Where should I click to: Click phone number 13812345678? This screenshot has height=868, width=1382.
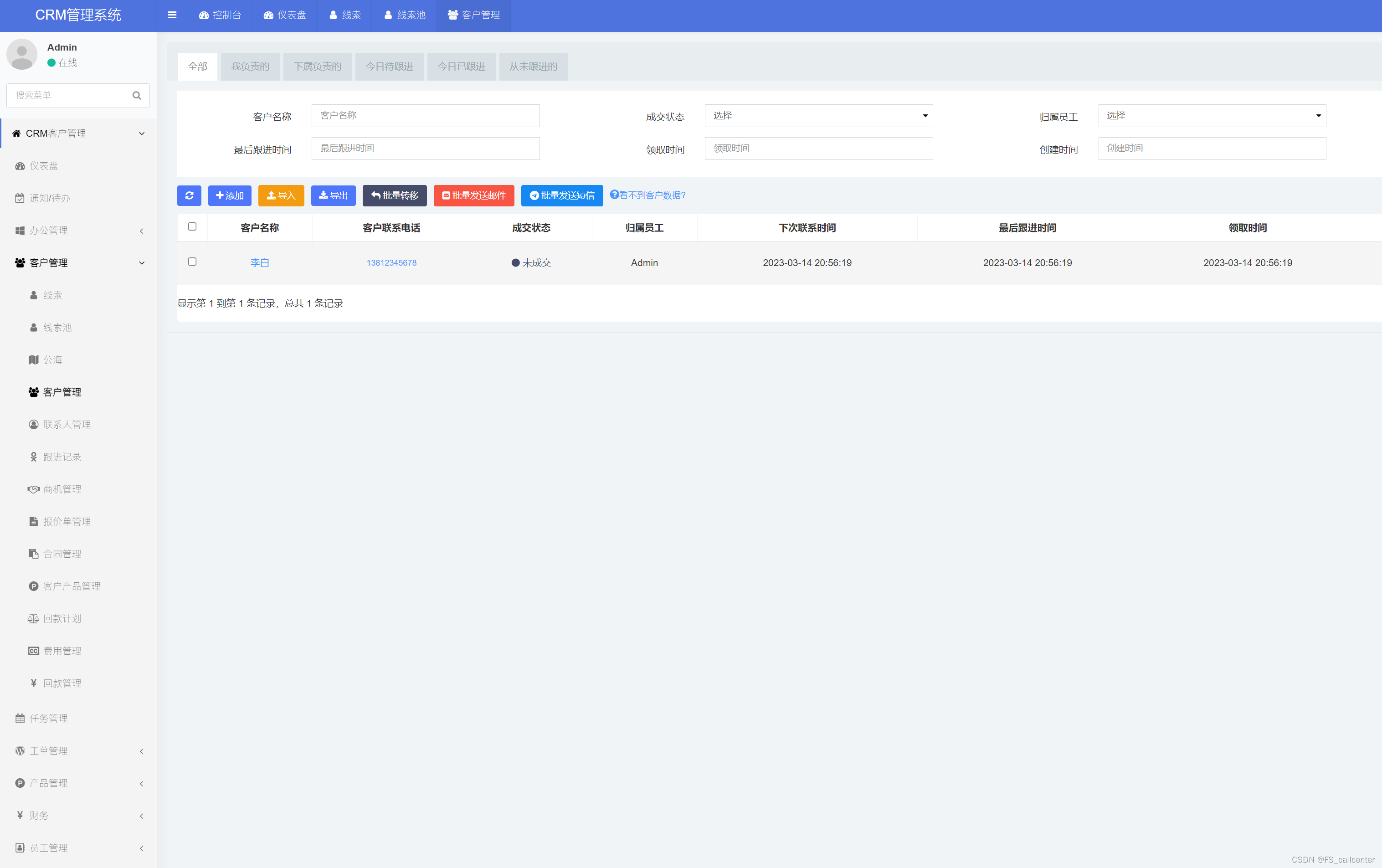coord(391,262)
